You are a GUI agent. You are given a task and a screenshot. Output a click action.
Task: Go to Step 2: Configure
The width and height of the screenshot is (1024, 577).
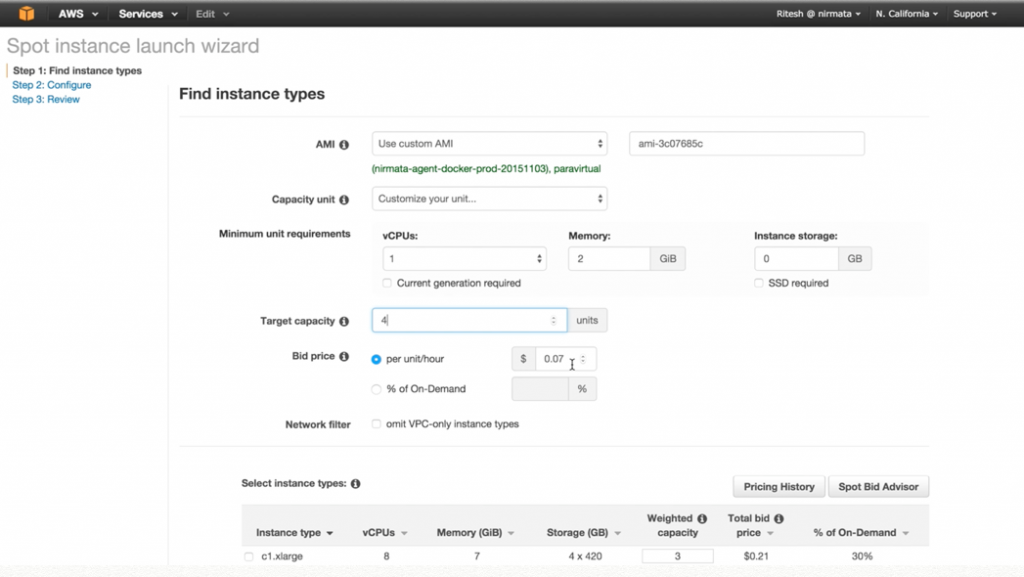pos(52,85)
